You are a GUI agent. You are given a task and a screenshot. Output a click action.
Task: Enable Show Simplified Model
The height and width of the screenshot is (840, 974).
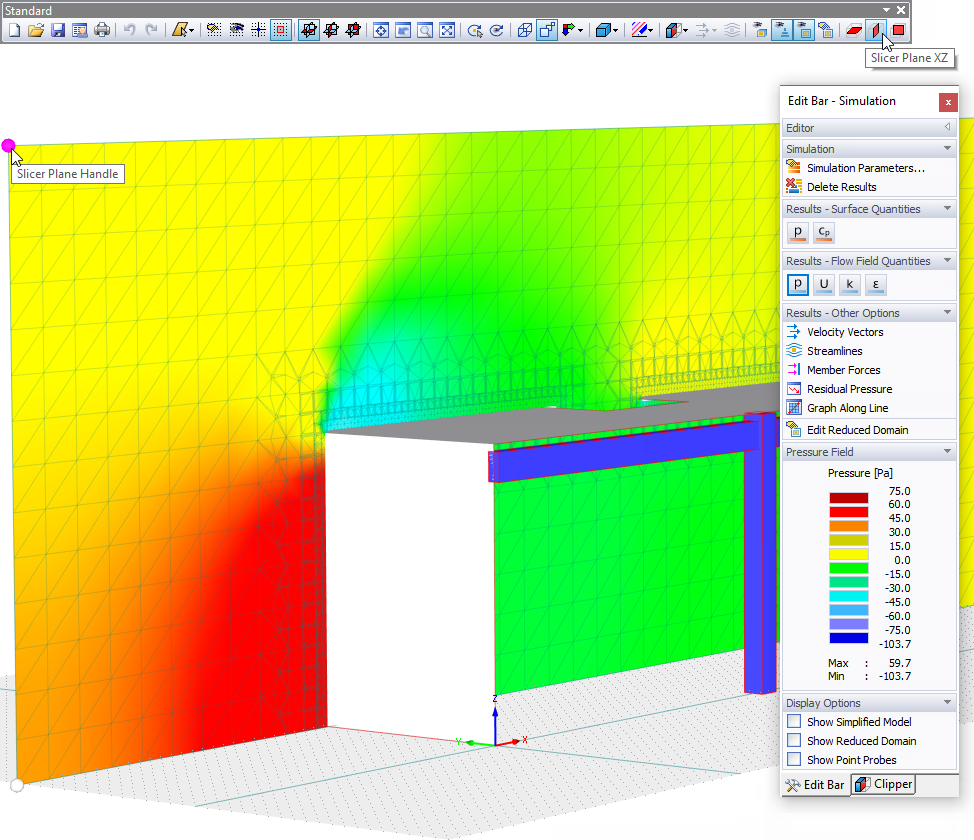tap(794, 721)
